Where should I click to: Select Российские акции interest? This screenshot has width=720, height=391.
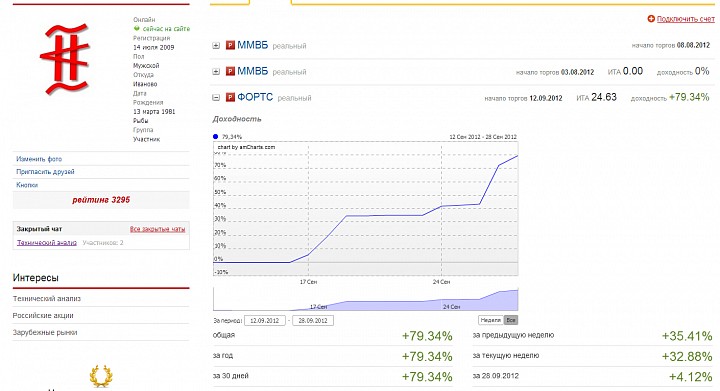(43, 315)
